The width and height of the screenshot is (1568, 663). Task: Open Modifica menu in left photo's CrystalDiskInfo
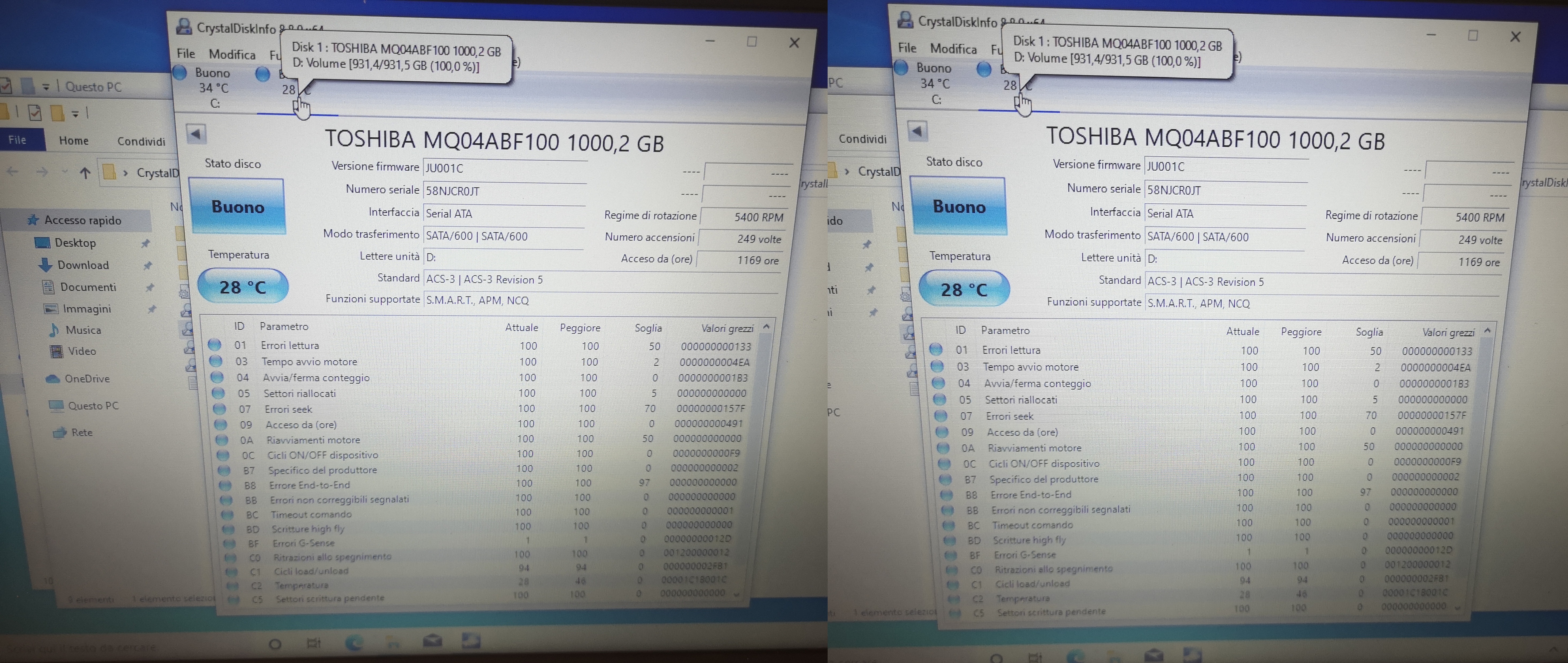click(232, 54)
